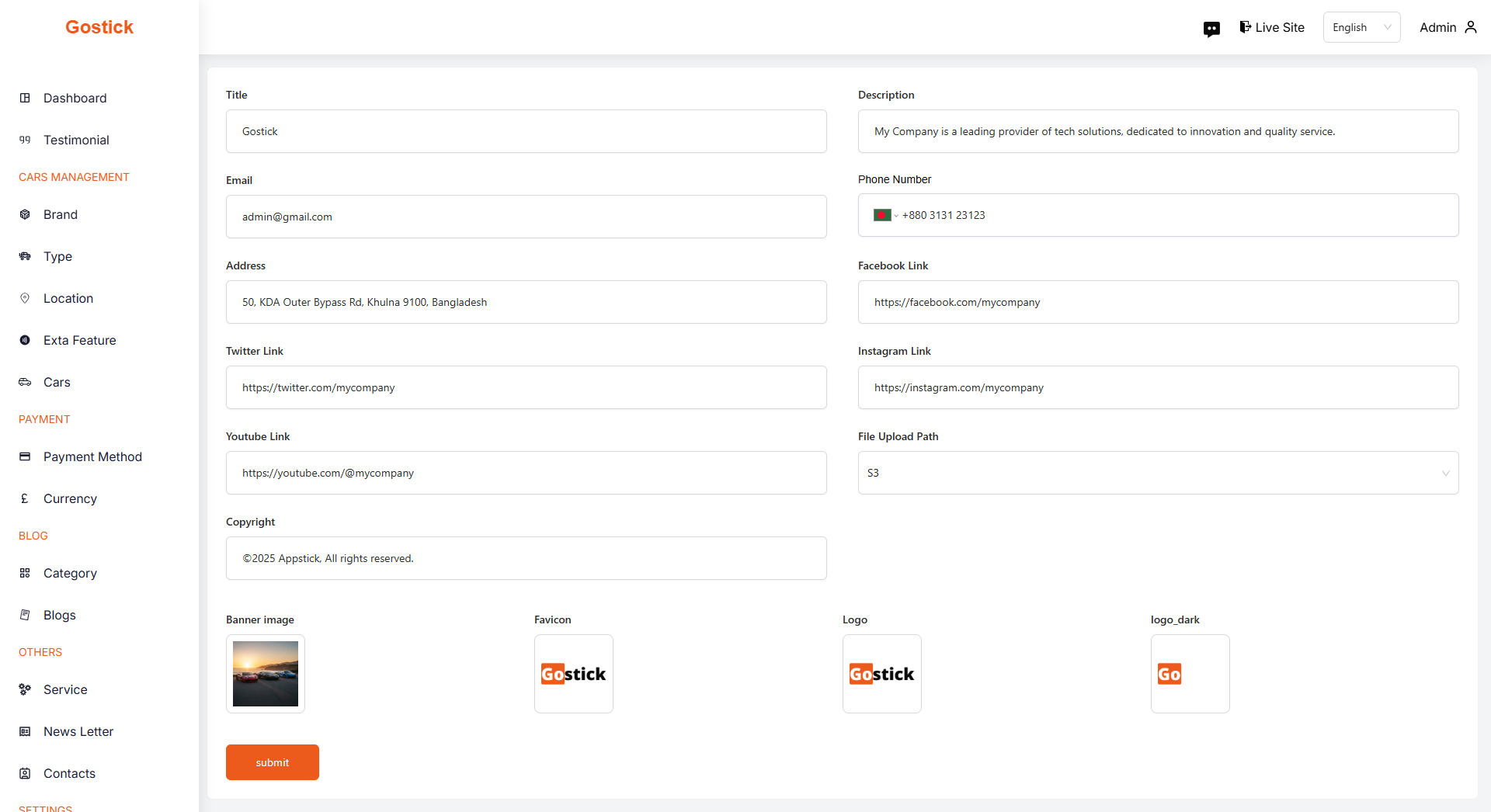Click the Dashboard sidebar icon
Screen dimensions: 1491x812
click(x=25, y=98)
